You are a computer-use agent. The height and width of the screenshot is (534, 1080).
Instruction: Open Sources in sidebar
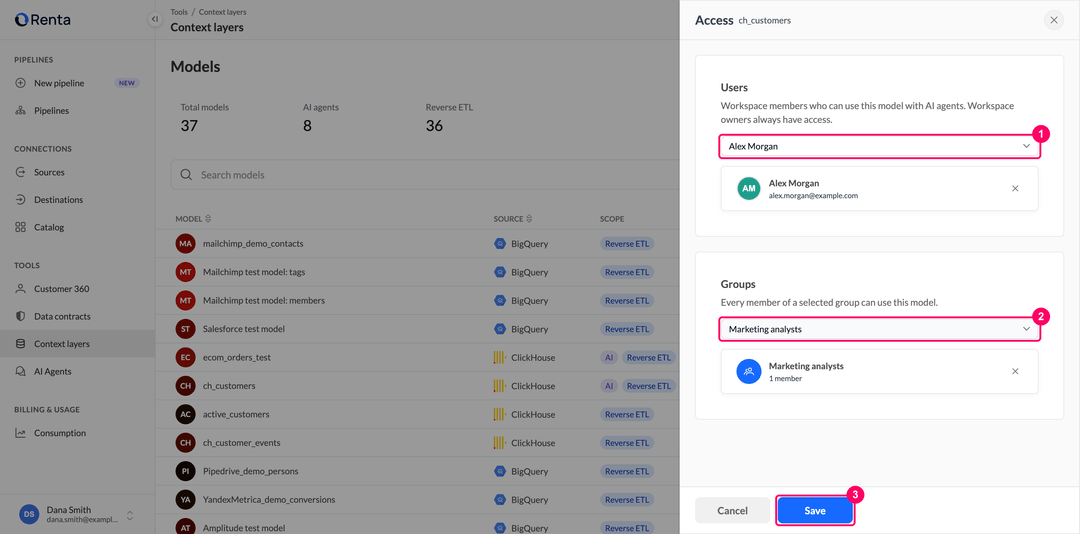[x=78, y=172]
